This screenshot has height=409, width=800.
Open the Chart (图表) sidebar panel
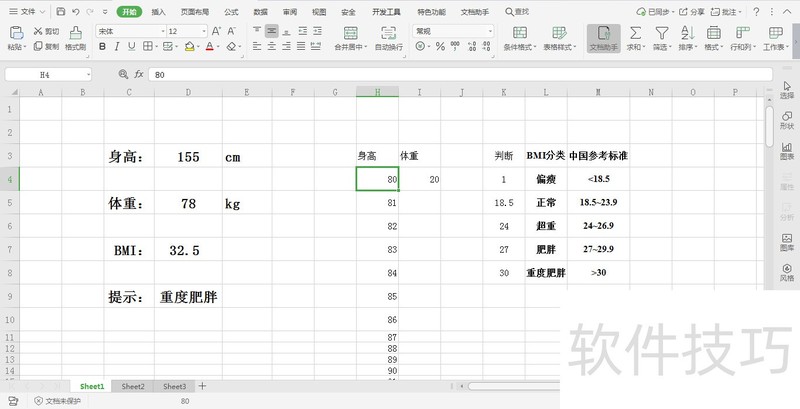[786, 149]
